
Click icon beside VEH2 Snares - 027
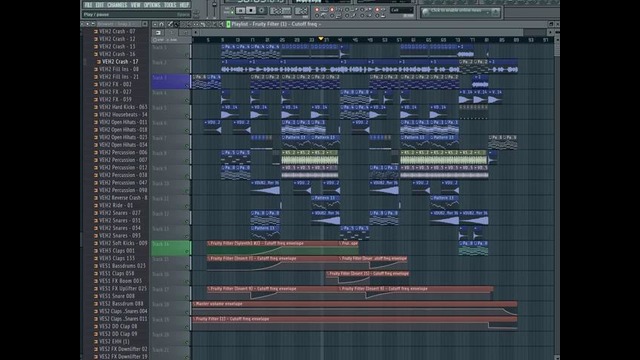click(x=96, y=213)
